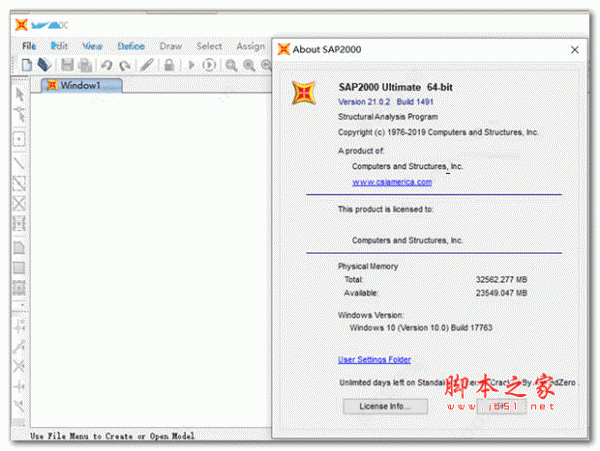Open the Assign menu

click(251, 46)
